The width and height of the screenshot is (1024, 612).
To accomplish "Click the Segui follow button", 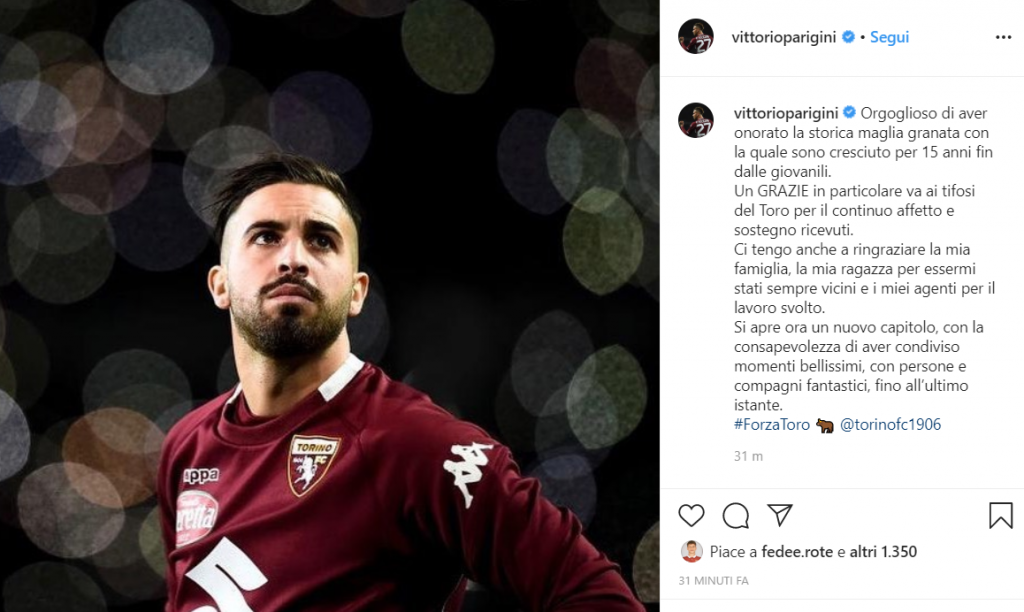I will click(889, 37).
